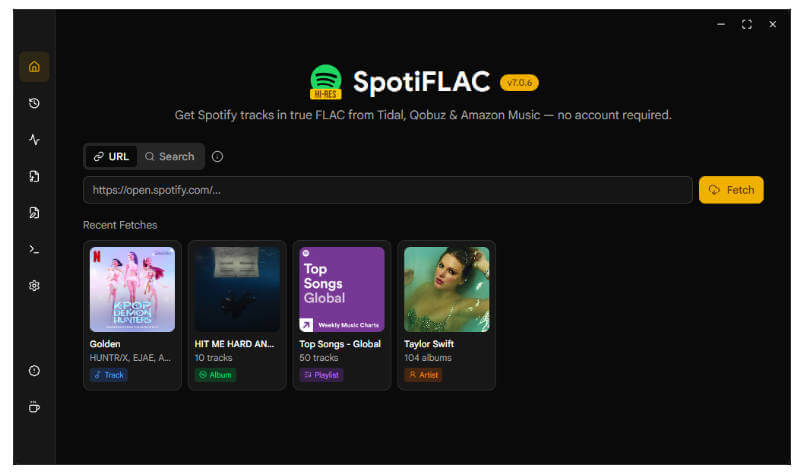The image size is (799, 474).
Task: Click the 'HIT ME HARD AN...' title text
Action: point(234,344)
